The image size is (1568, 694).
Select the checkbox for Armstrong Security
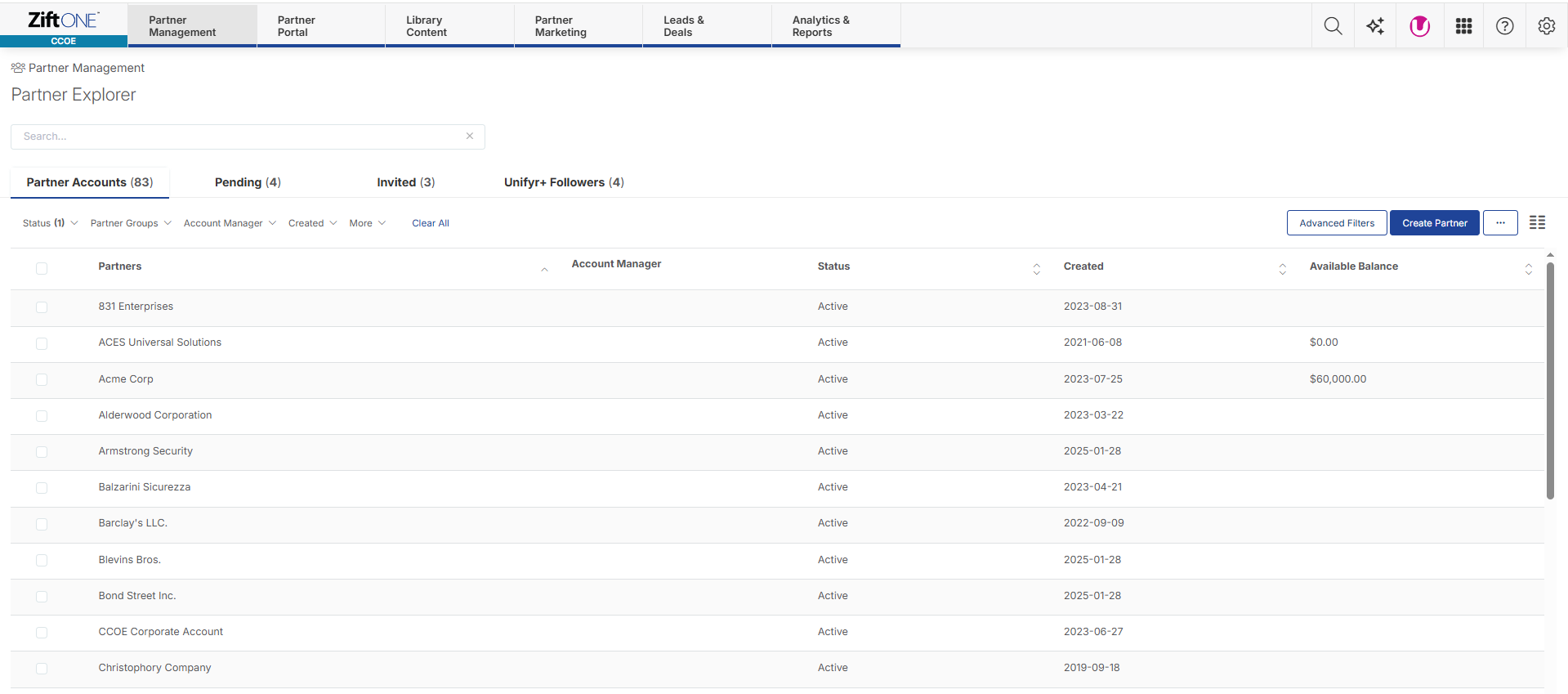(x=42, y=452)
